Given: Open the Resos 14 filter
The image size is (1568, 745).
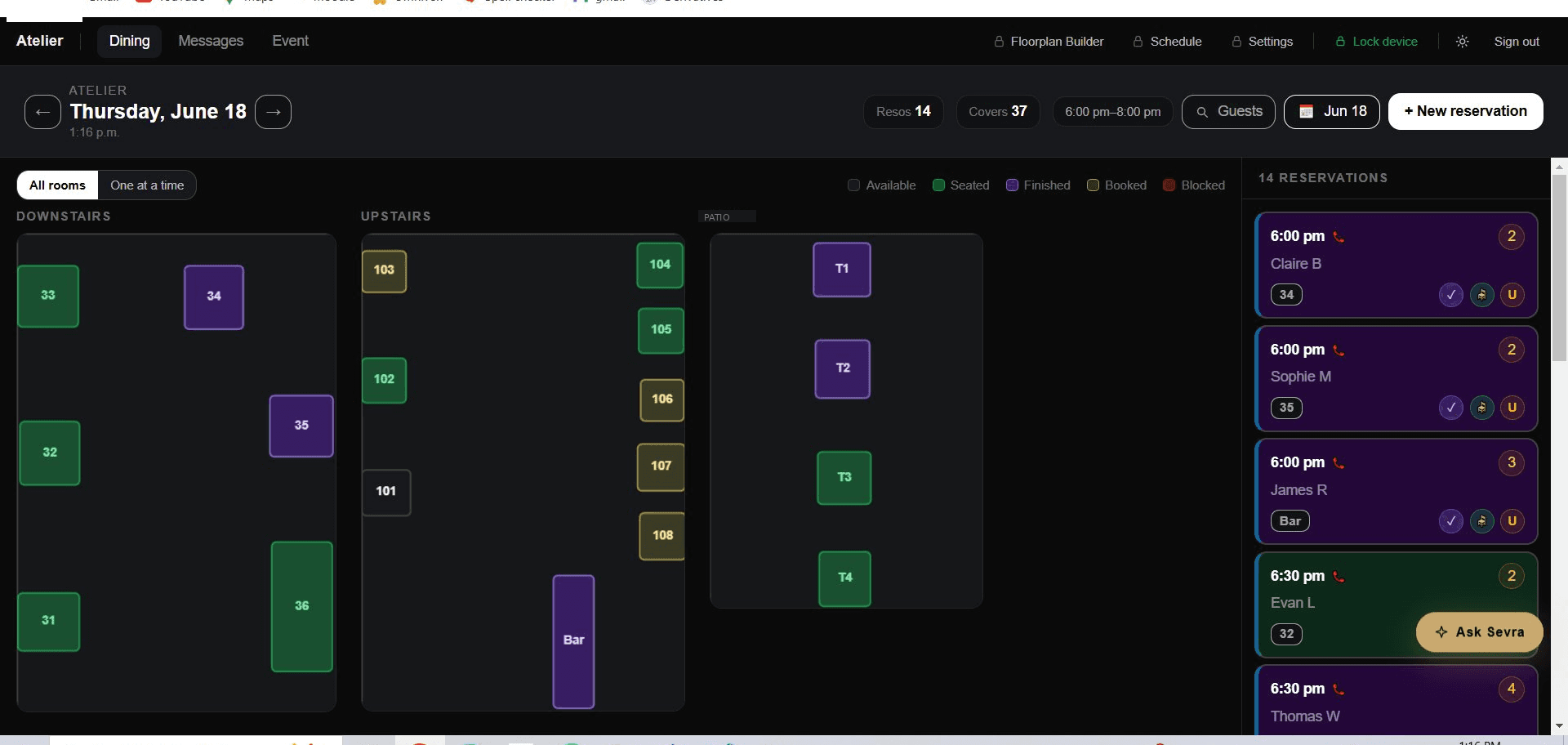Looking at the screenshot, I should (902, 111).
